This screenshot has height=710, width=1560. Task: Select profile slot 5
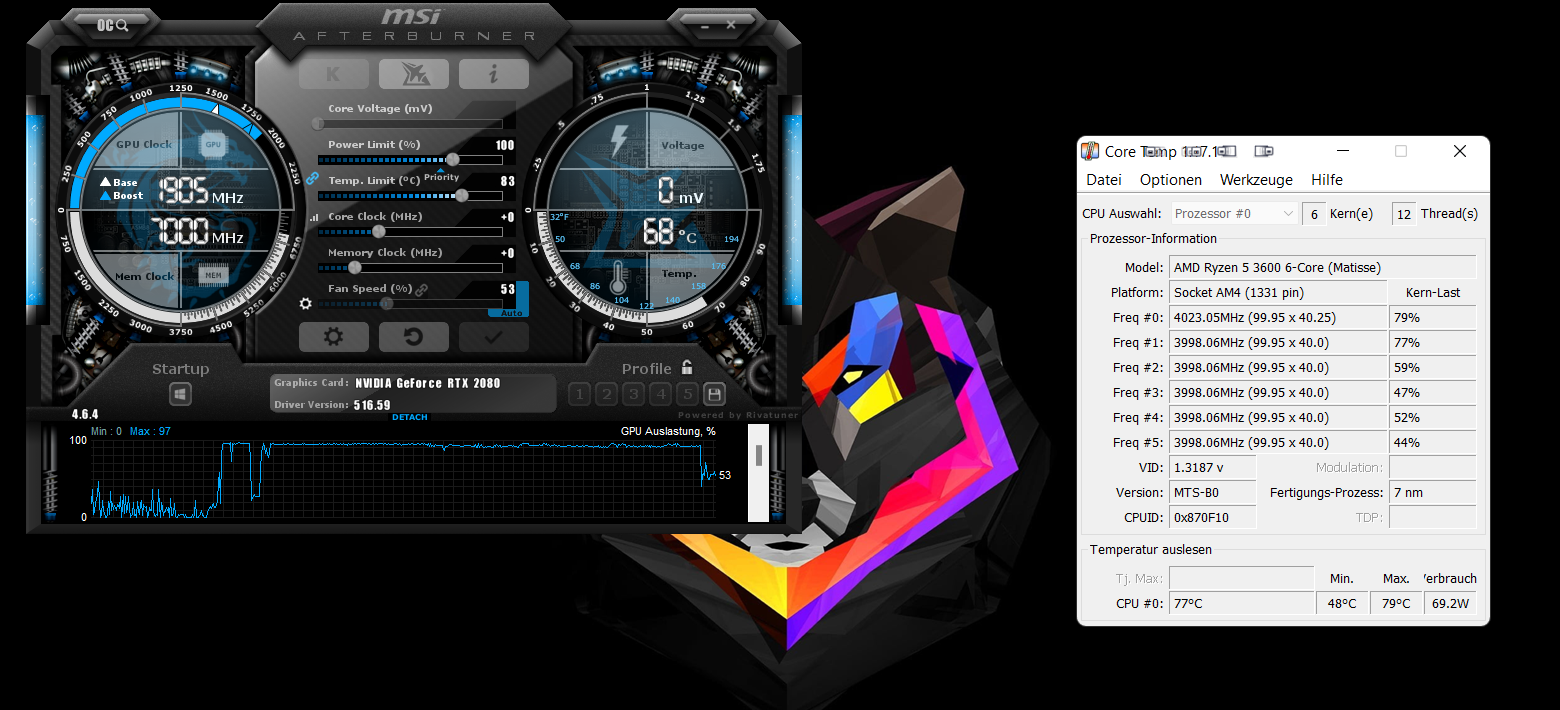click(687, 394)
